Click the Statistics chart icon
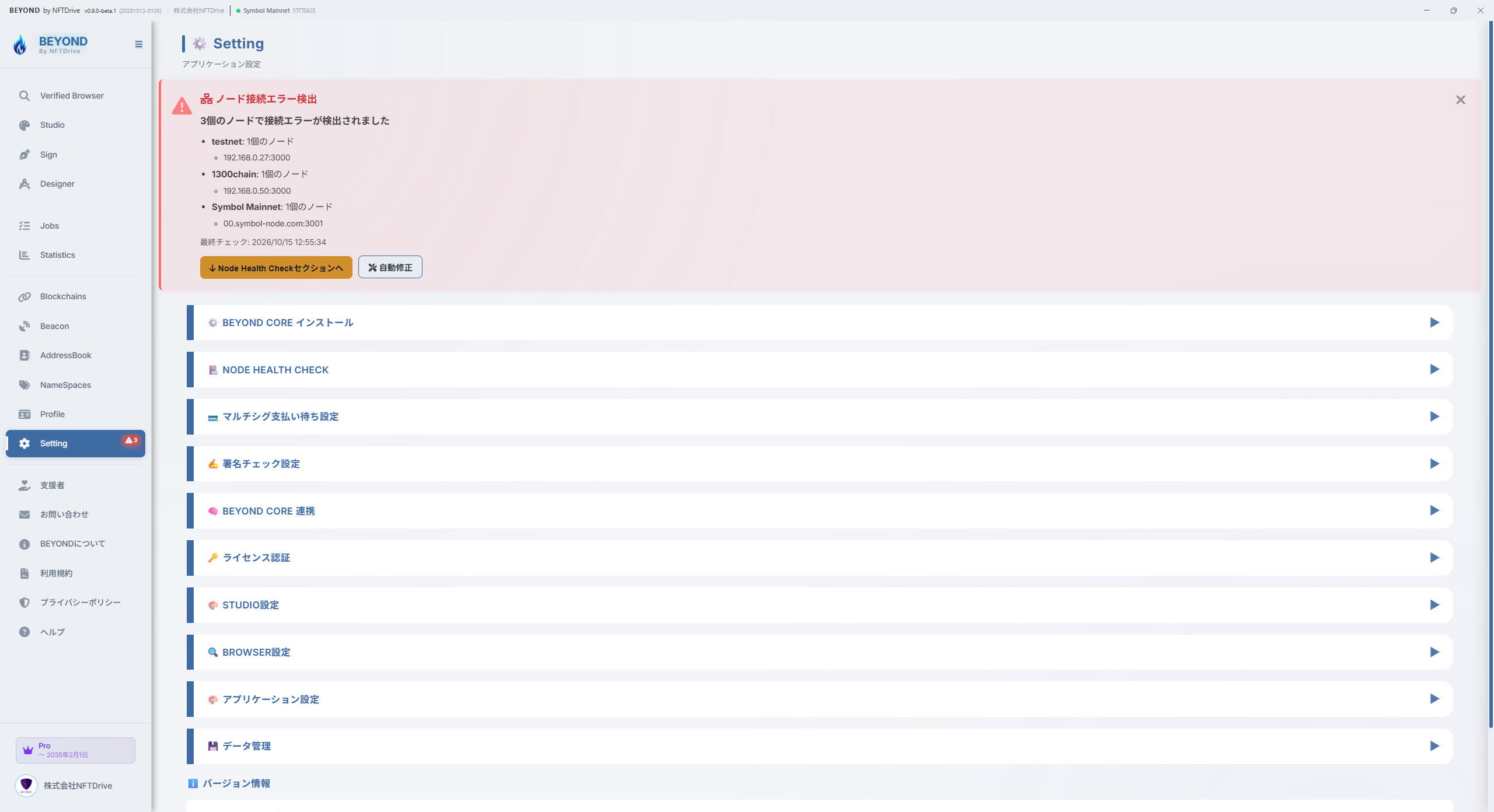1494x812 pixels. 24,255
